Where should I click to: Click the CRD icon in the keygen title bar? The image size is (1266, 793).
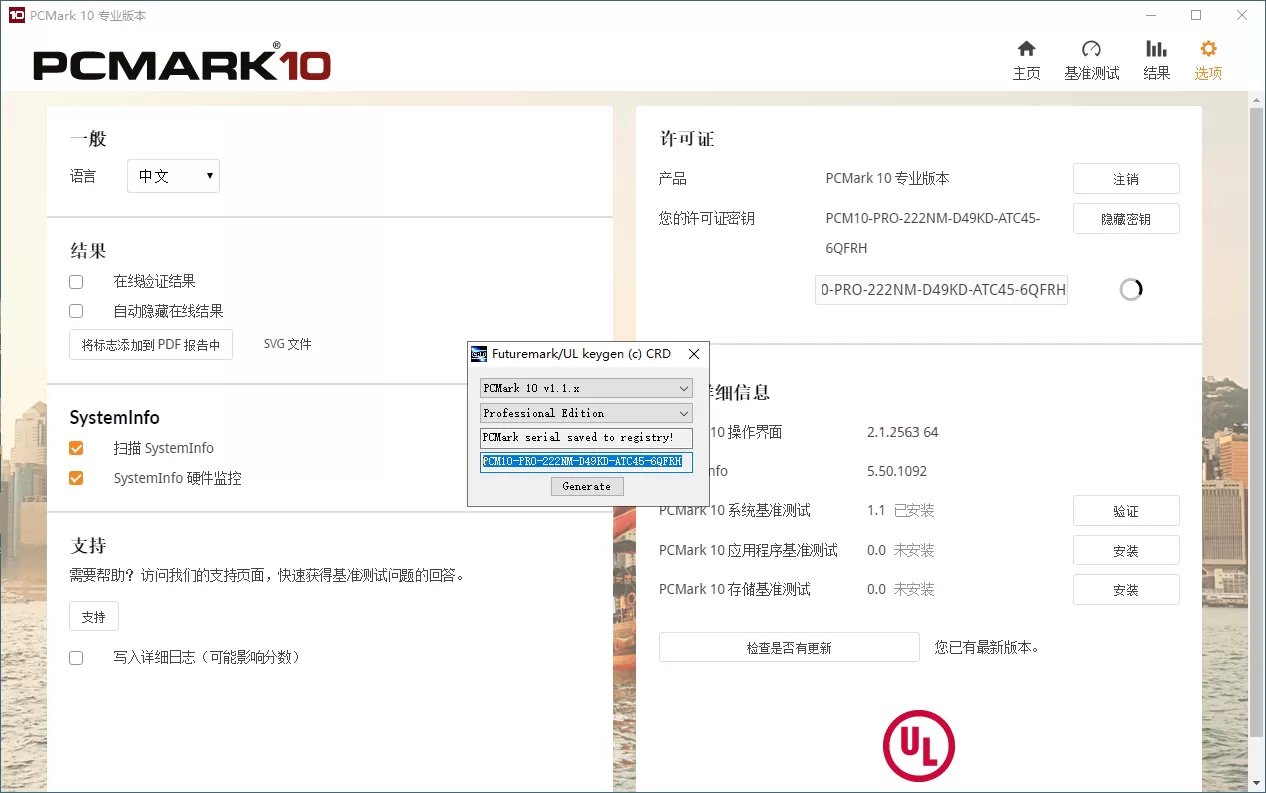(478, 353)
